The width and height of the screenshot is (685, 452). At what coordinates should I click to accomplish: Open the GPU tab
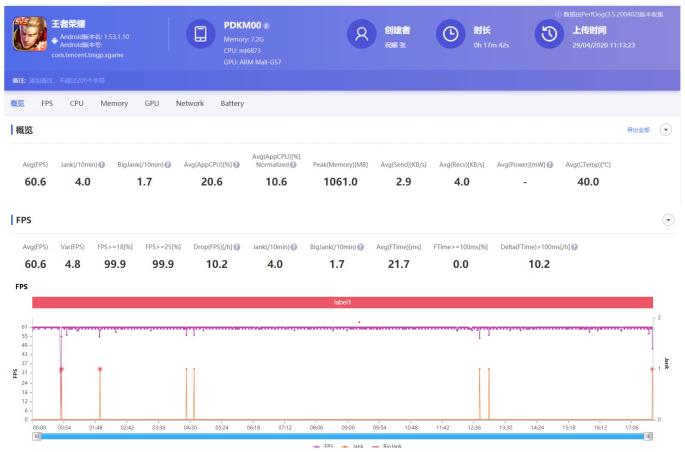pyautogui.click(x=152, y=103)
